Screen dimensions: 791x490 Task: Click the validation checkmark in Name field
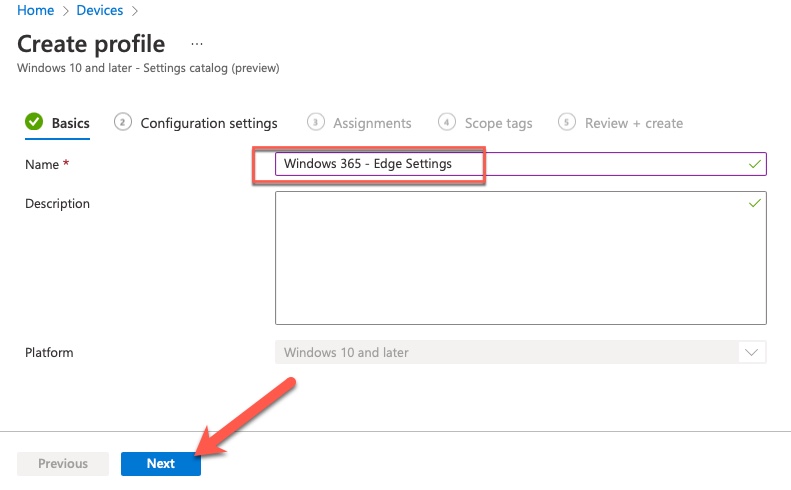(755, 164)
